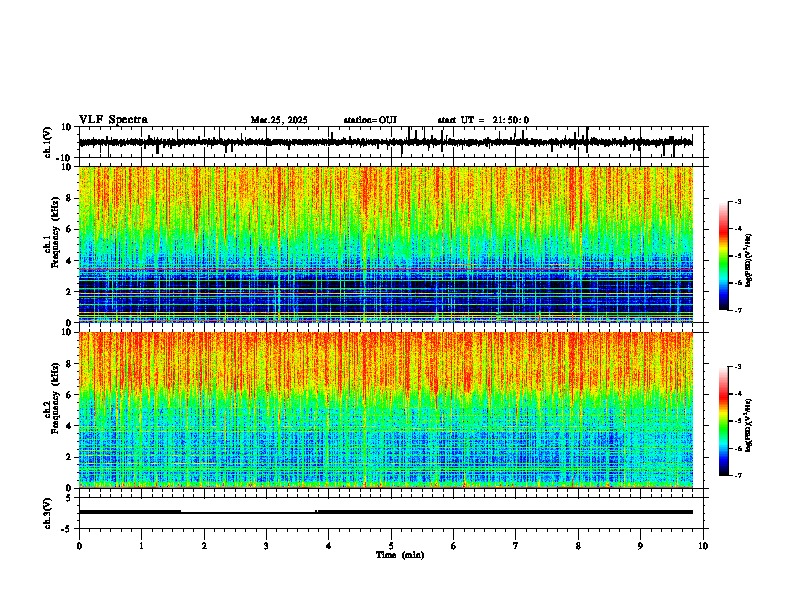Click the ch.1 spectrogram color scale bar

723,256
